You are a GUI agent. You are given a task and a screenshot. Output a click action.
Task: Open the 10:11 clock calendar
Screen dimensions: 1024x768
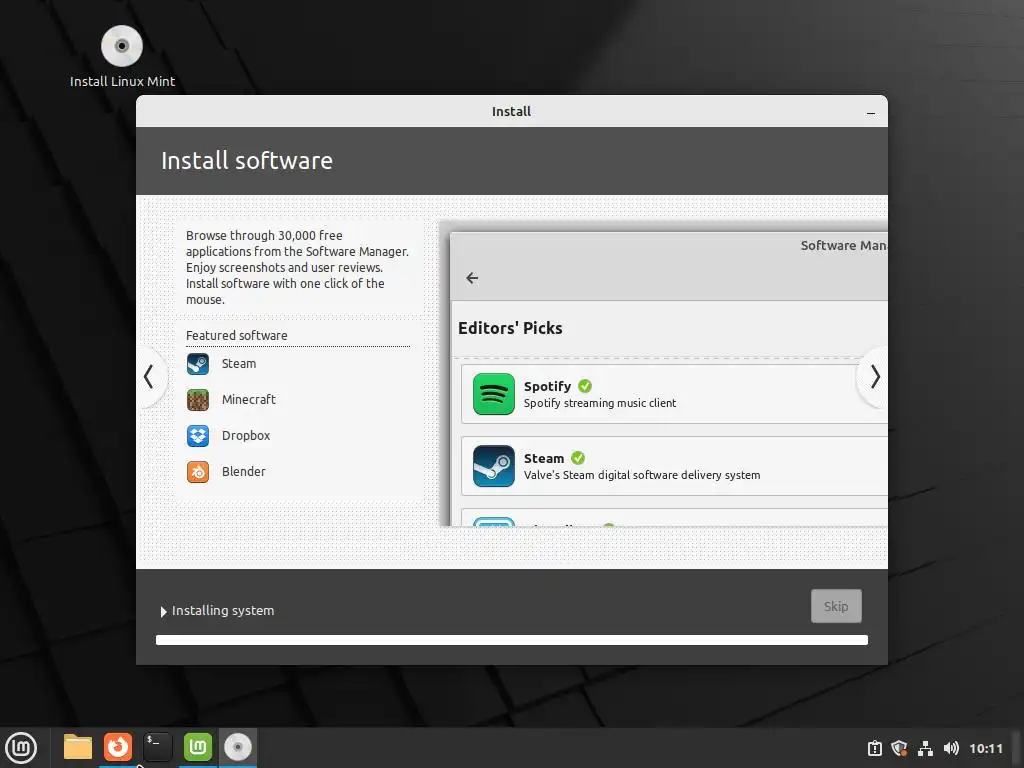[x=985, y=748]
